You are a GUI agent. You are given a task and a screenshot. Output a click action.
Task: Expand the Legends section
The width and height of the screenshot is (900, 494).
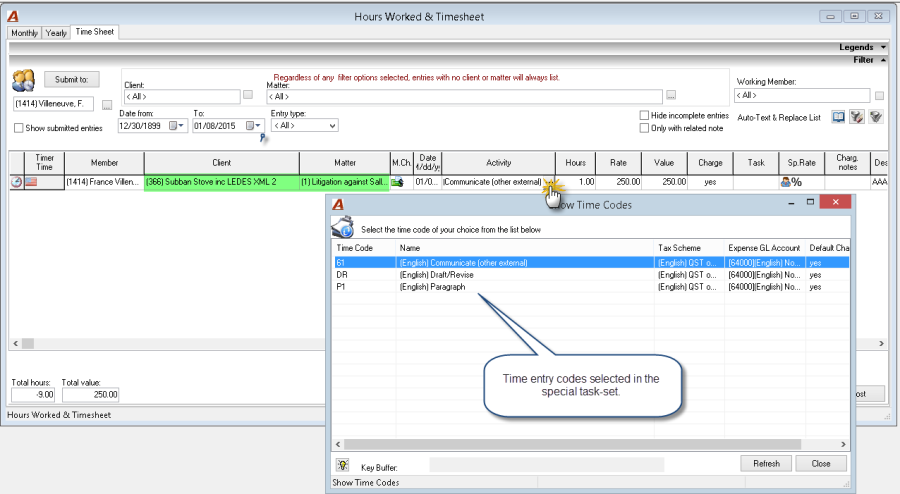point(883,47)
